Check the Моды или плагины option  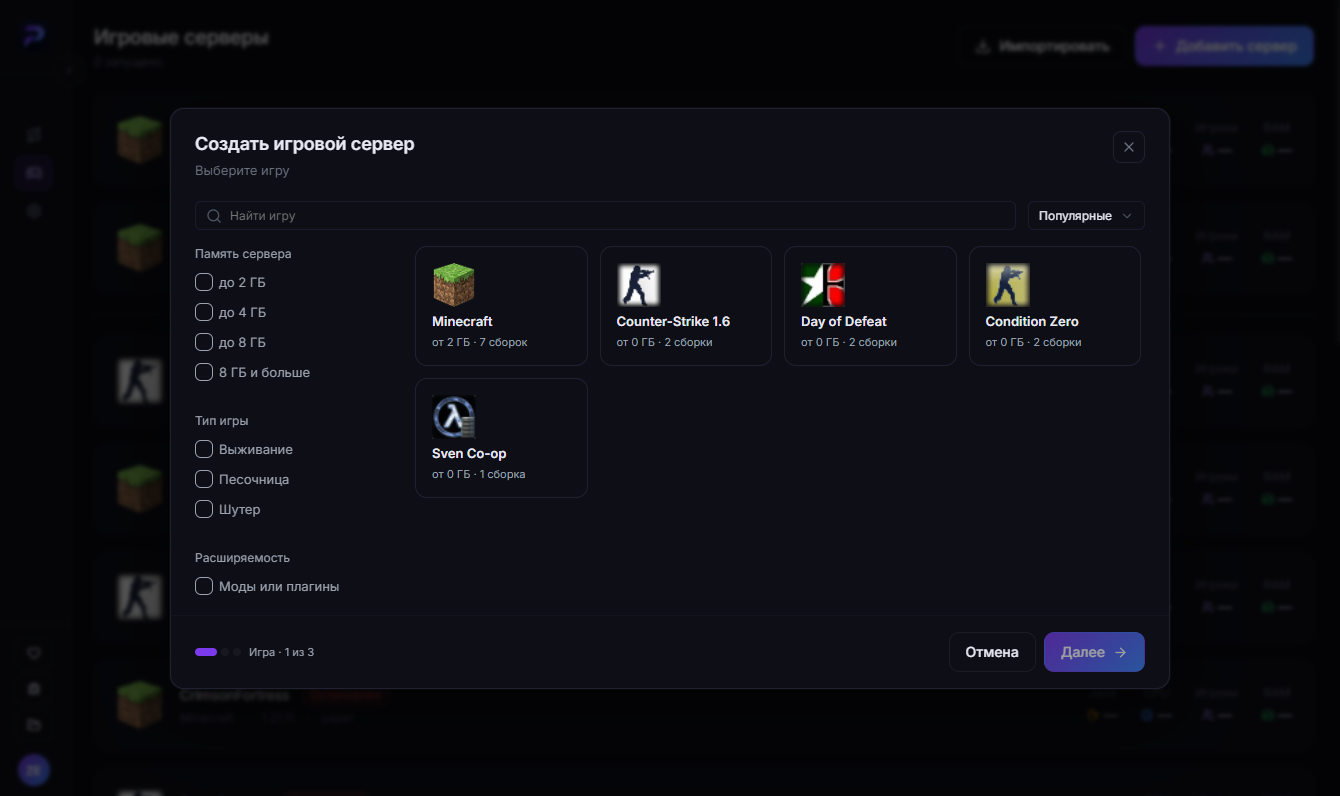(x=204, y=586)
